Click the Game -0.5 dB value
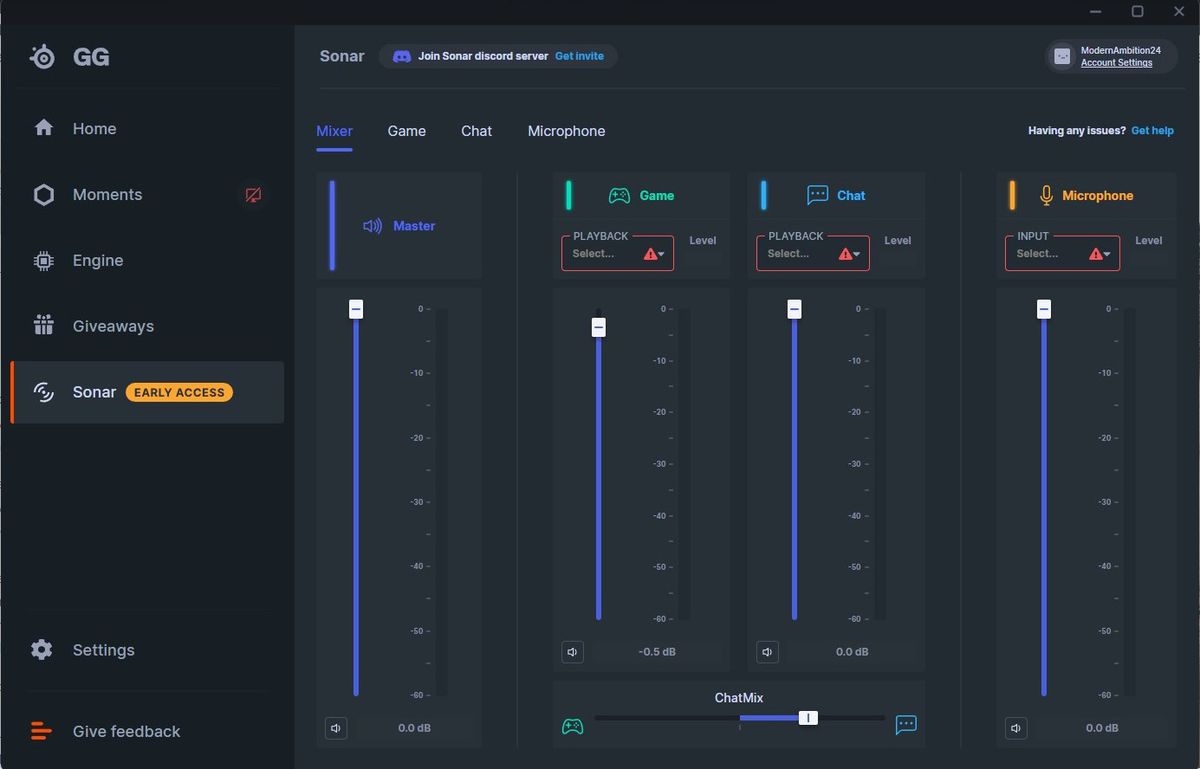 click(657, 652)
